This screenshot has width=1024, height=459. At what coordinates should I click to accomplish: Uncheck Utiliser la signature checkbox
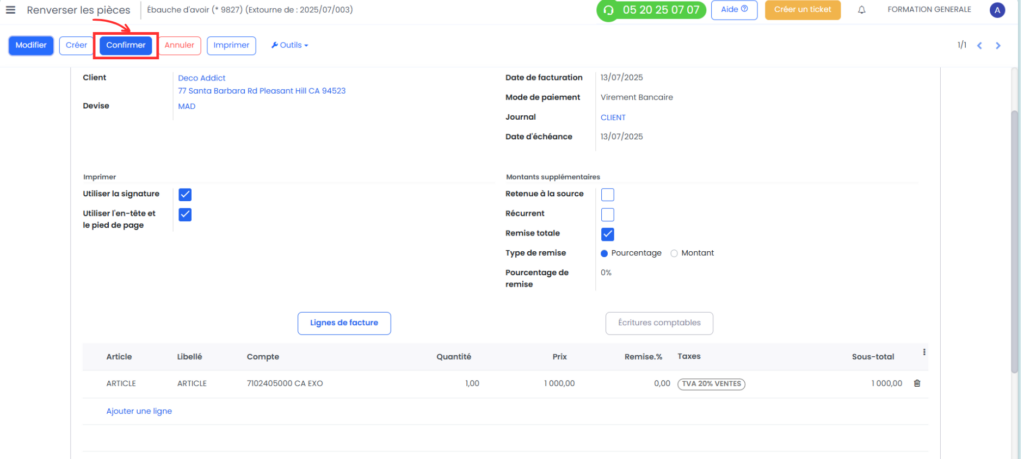click(x=185, y=195)
